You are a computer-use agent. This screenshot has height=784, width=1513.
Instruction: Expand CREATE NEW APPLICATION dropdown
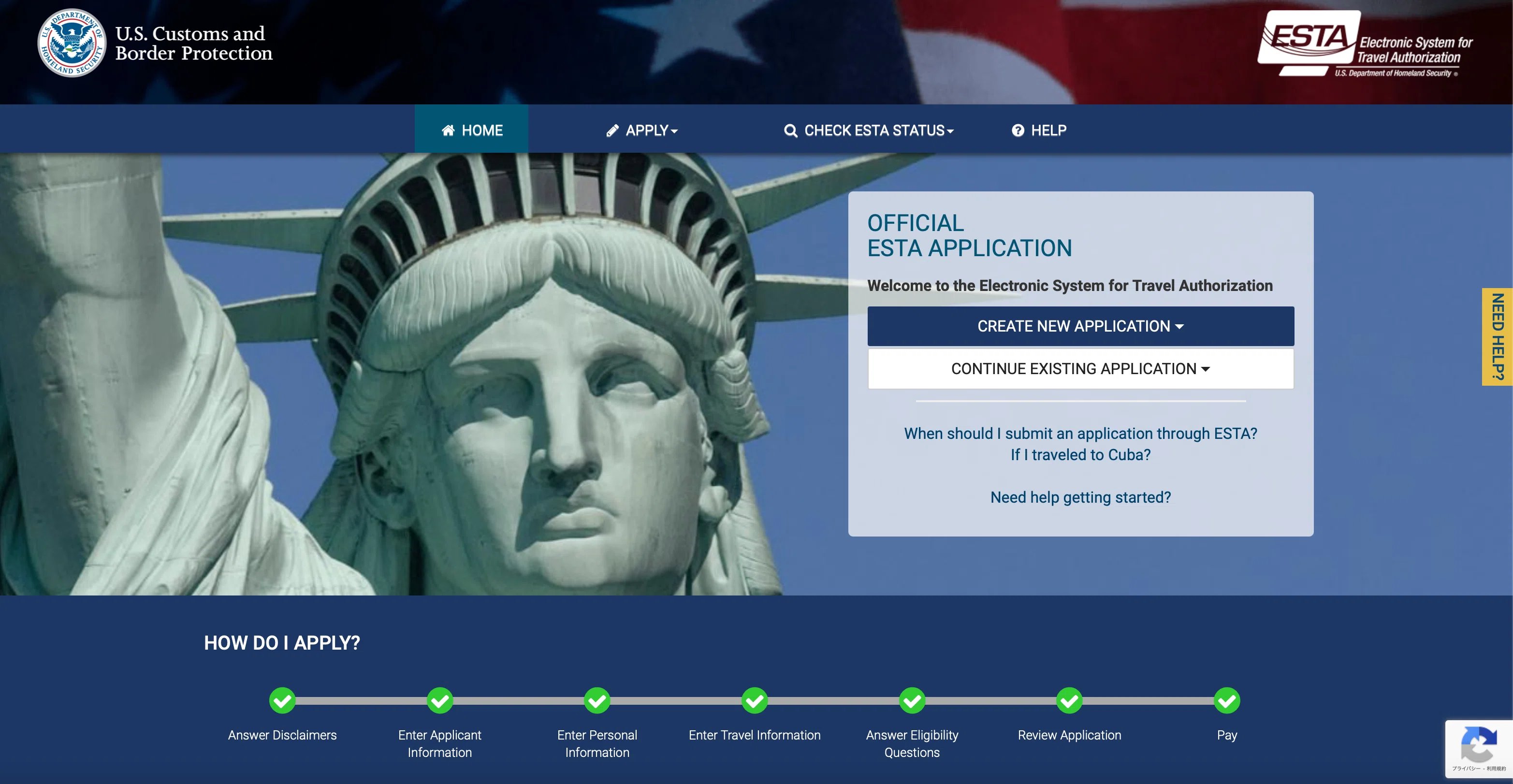pos(1081,326)
